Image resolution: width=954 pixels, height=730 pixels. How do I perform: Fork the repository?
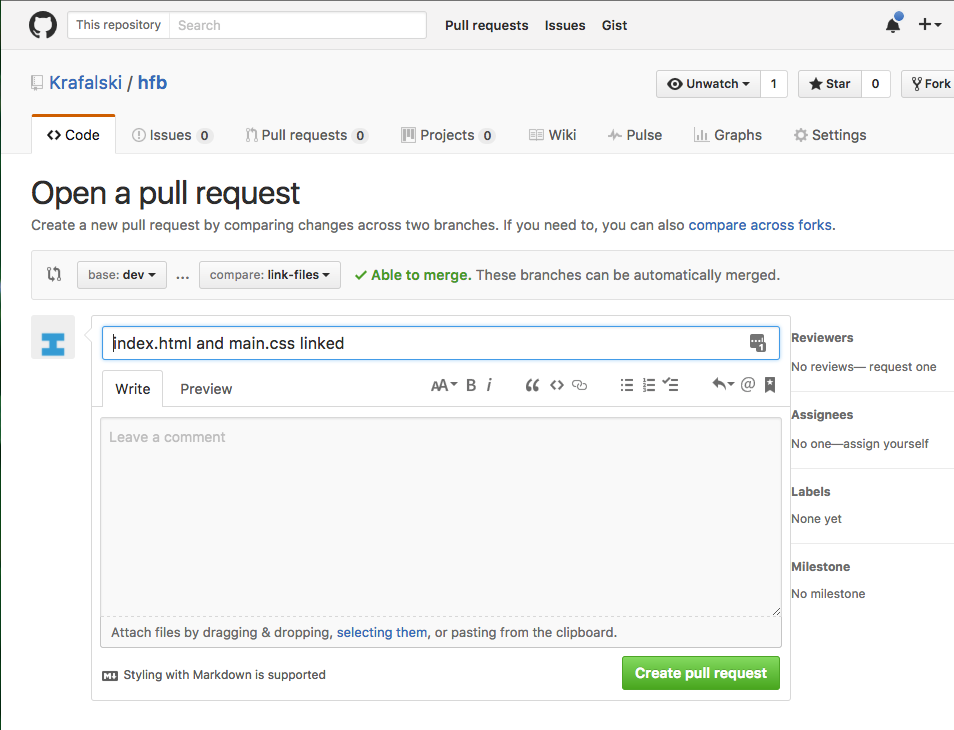point(928,84)
